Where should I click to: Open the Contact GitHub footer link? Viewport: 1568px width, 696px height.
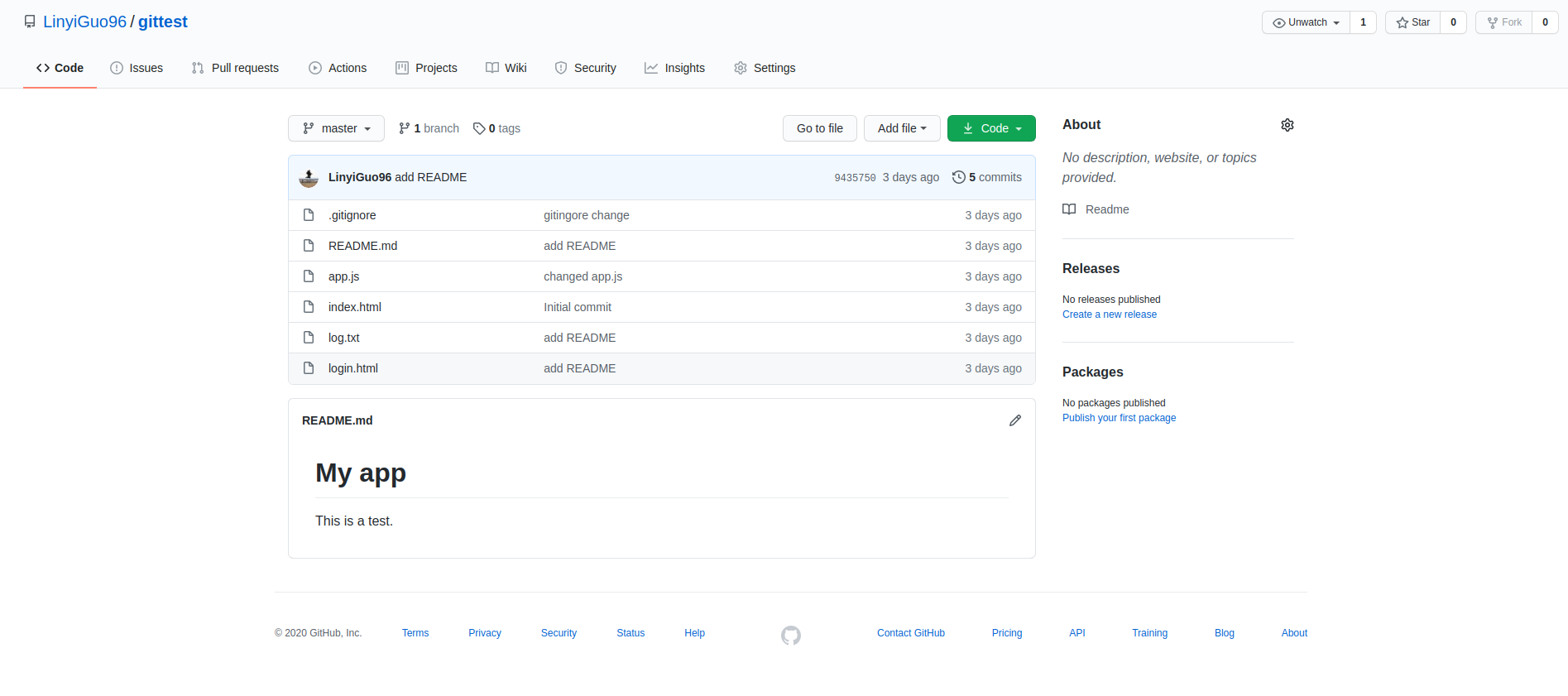911,633
